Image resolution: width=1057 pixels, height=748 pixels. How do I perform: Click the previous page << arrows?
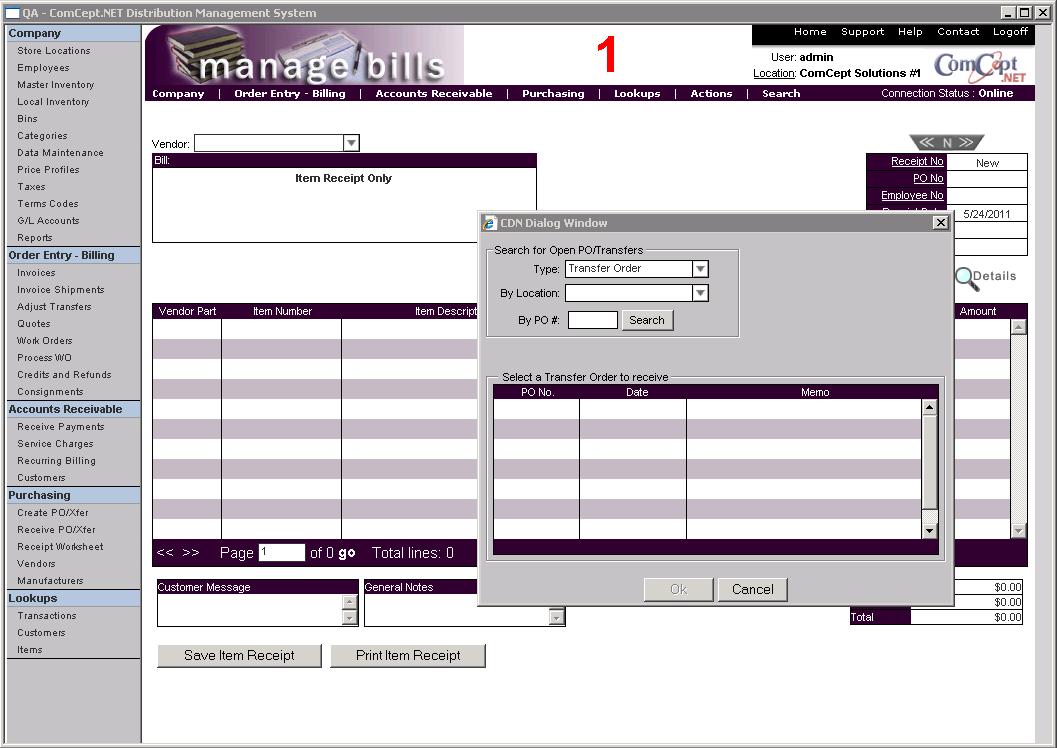point(165,553)
